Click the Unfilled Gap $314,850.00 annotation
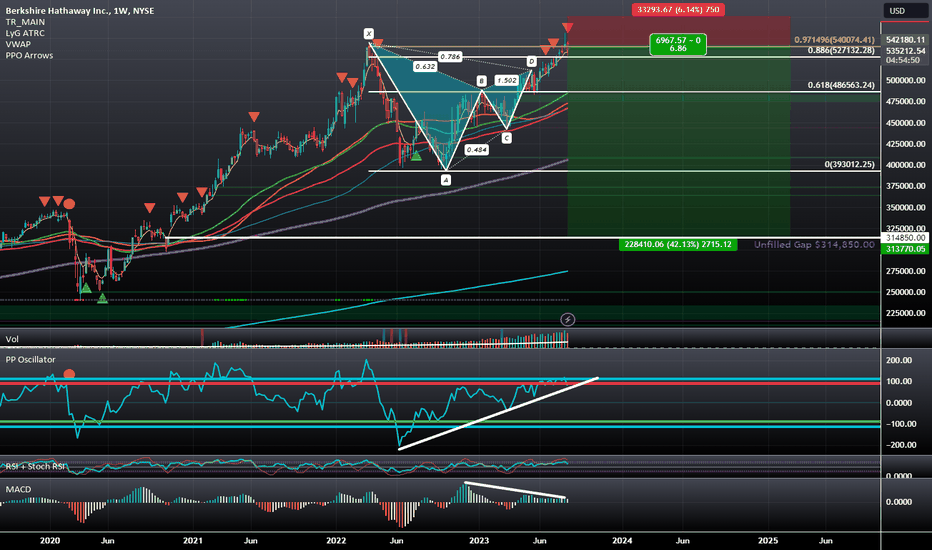This screenshot has height=550, width=932. tap(814, 244)
